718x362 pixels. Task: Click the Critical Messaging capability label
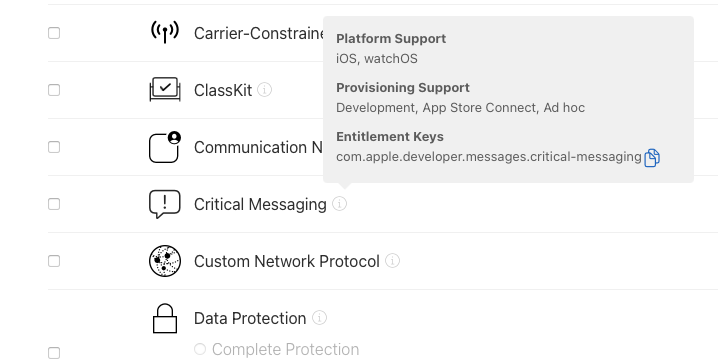[260, 204]
